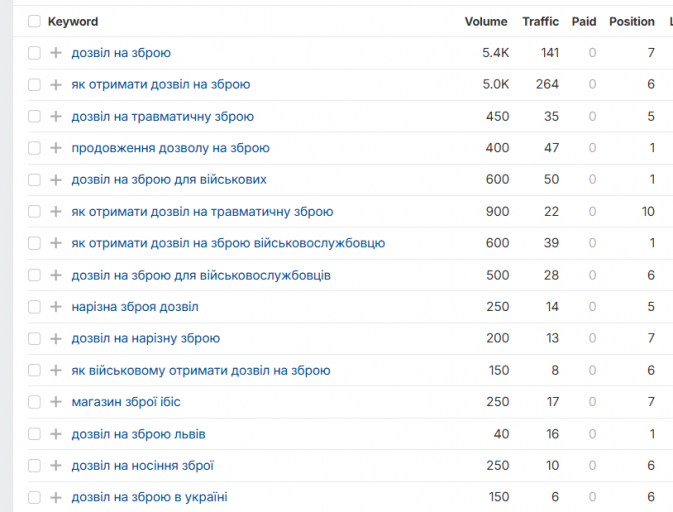
Task: Click plus icon for 'дозвіл на носіння зброї'
Action: [x=56, y=466]
